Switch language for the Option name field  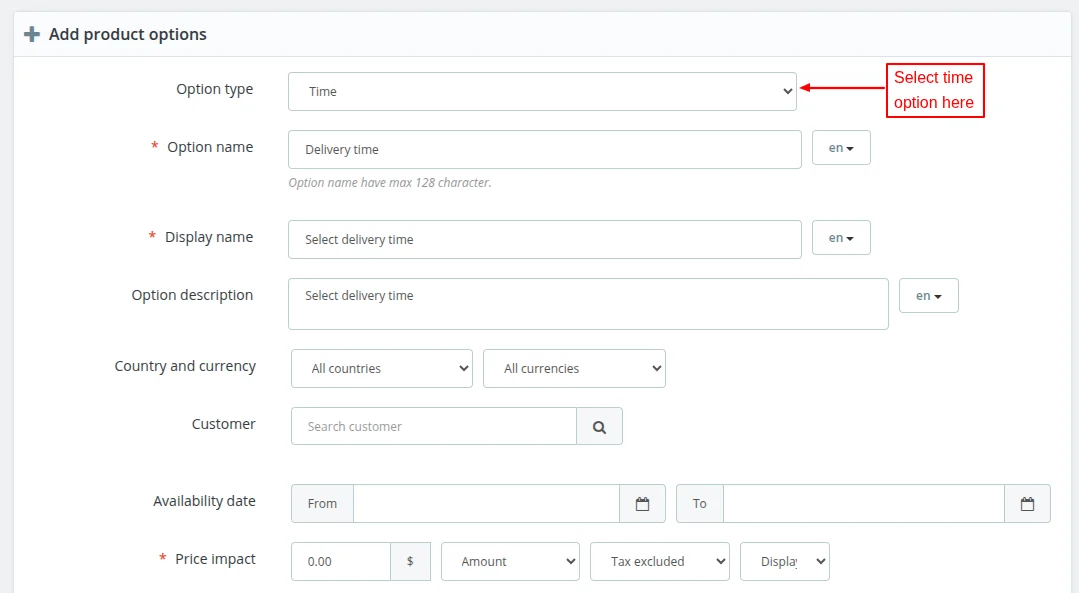[x=841, y=148]
